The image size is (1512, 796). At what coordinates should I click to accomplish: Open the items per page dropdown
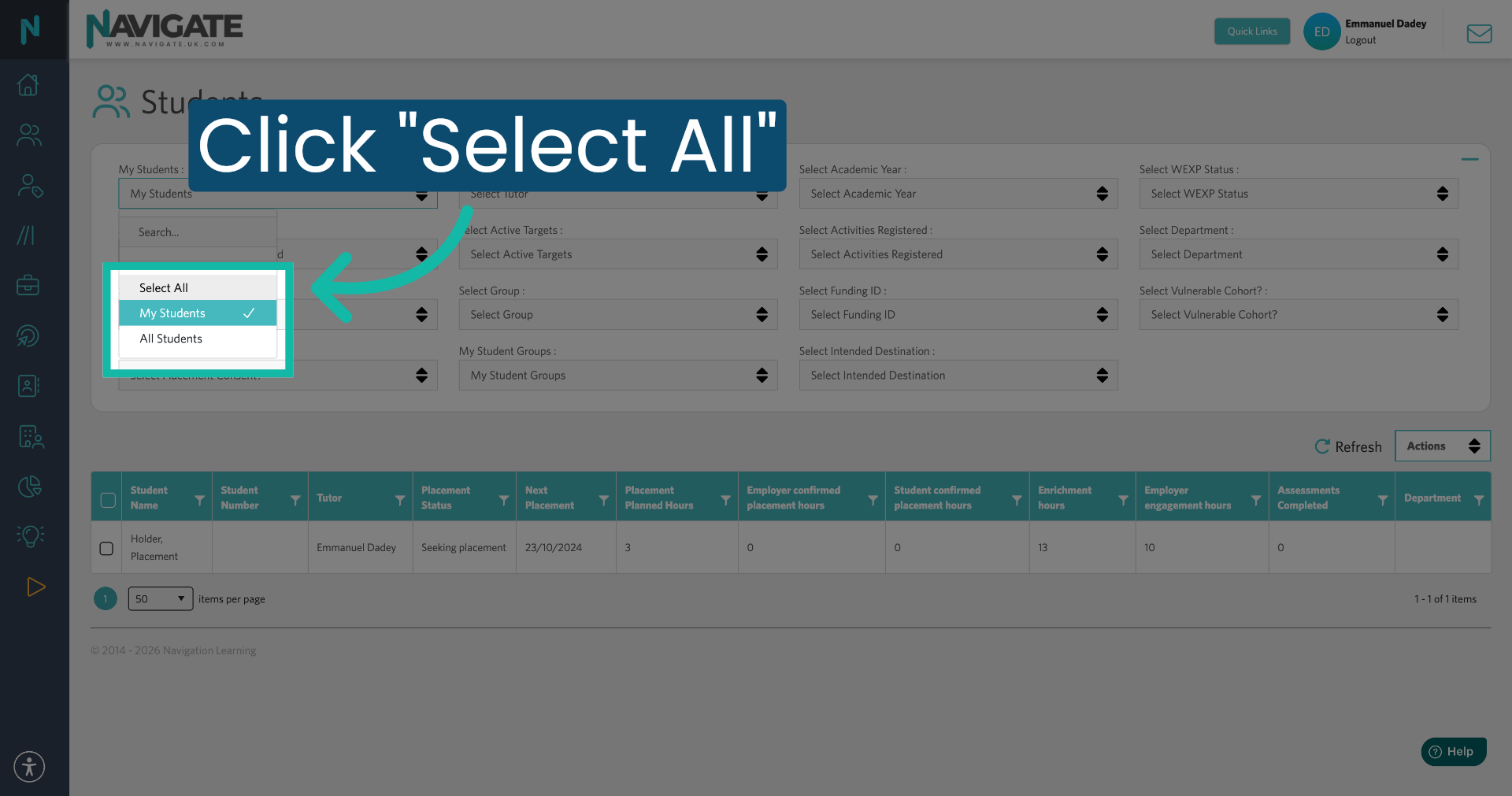coord(160,598)
